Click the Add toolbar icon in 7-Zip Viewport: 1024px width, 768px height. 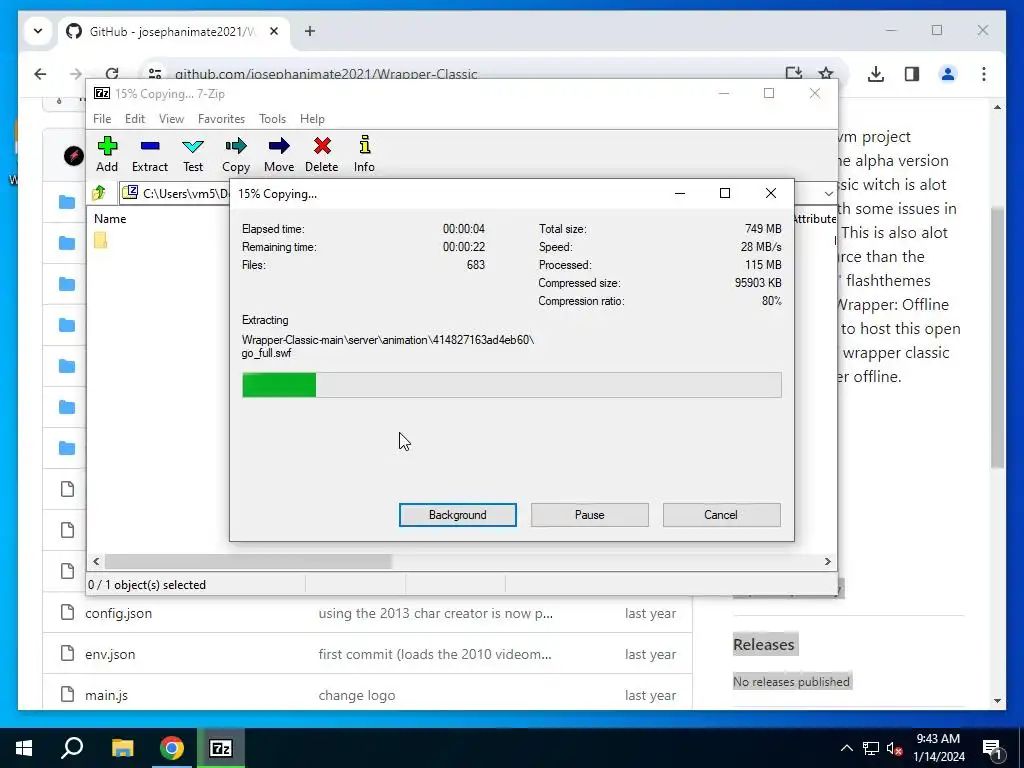107,154
